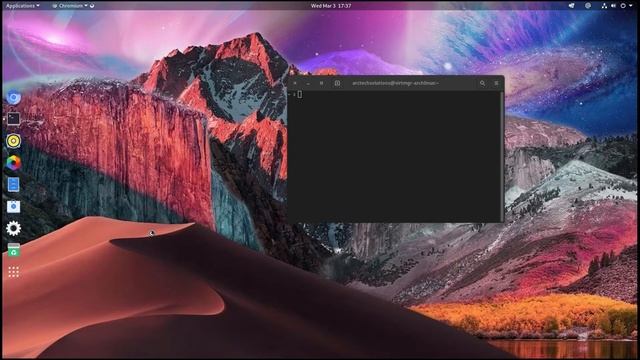Open the yellow music player dock icon
The width and height of the screenshot is (640, 360).
pos(13,141)
